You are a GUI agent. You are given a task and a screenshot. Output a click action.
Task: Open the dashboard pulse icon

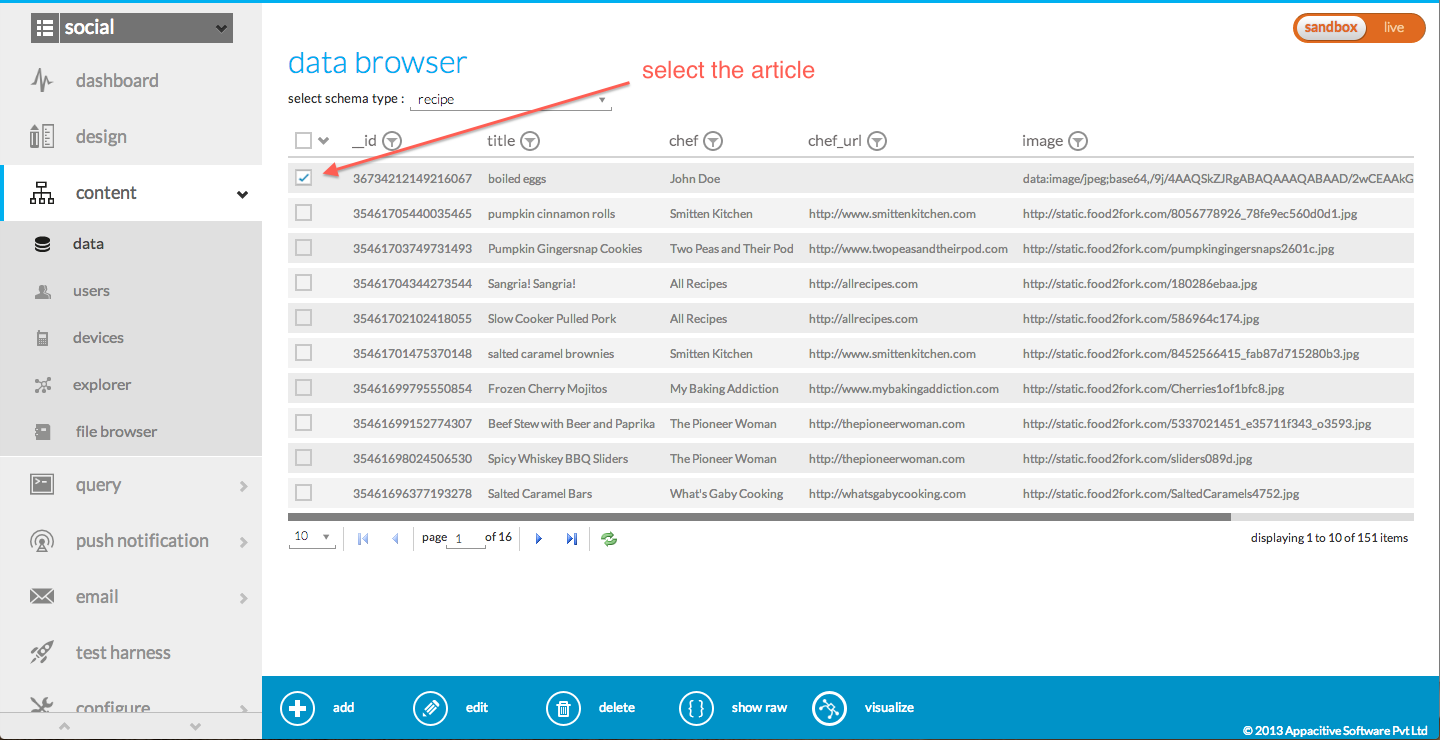coord(42,81)
